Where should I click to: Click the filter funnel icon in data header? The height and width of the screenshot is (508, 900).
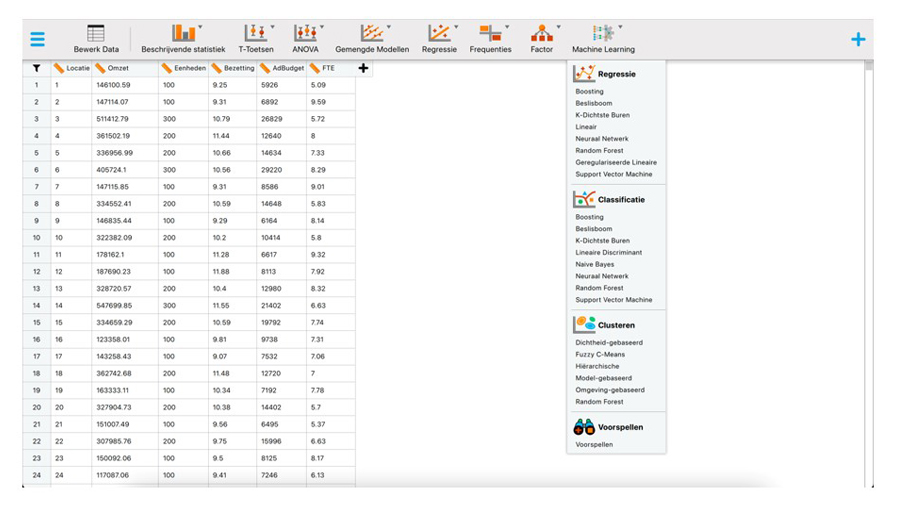pos(37,69)
